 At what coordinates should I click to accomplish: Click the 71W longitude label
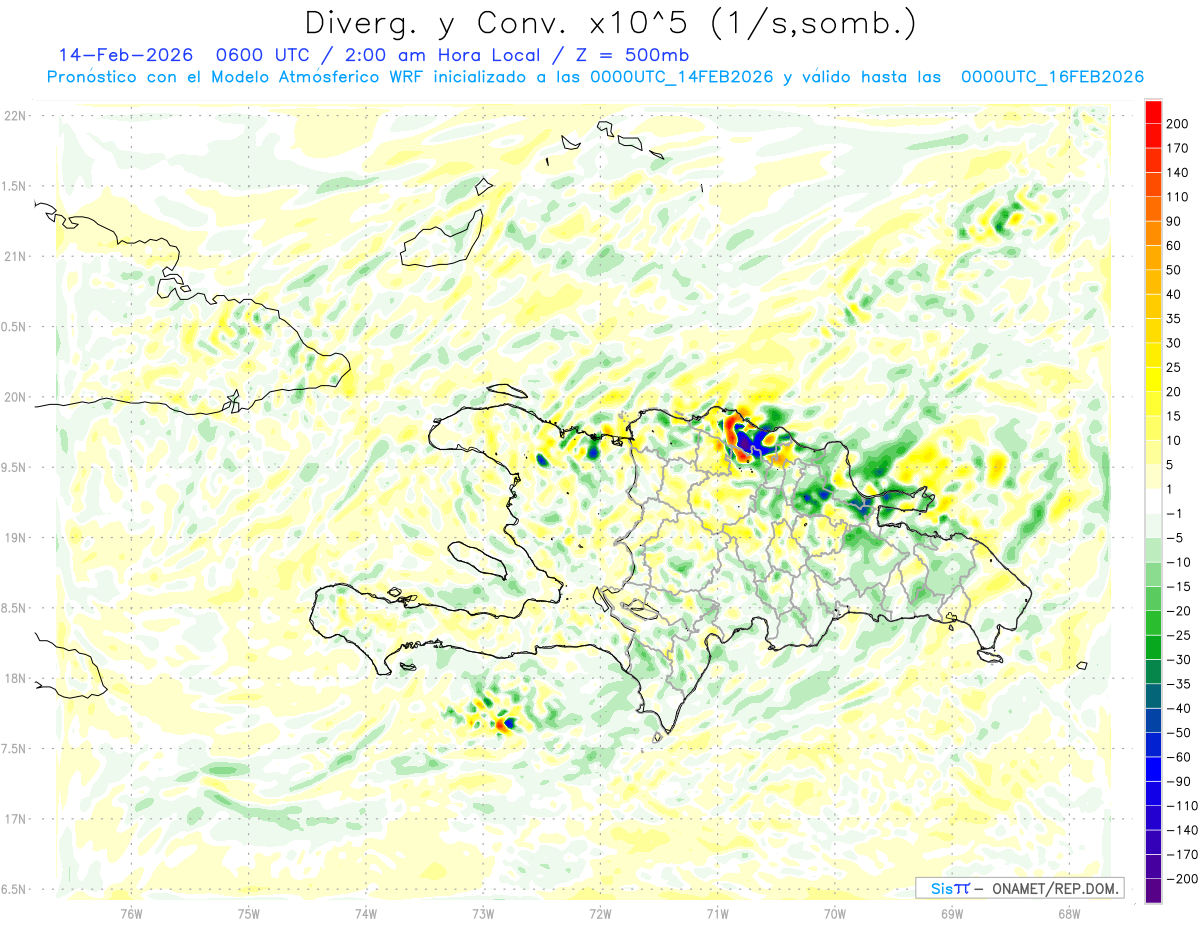point(717,912)
